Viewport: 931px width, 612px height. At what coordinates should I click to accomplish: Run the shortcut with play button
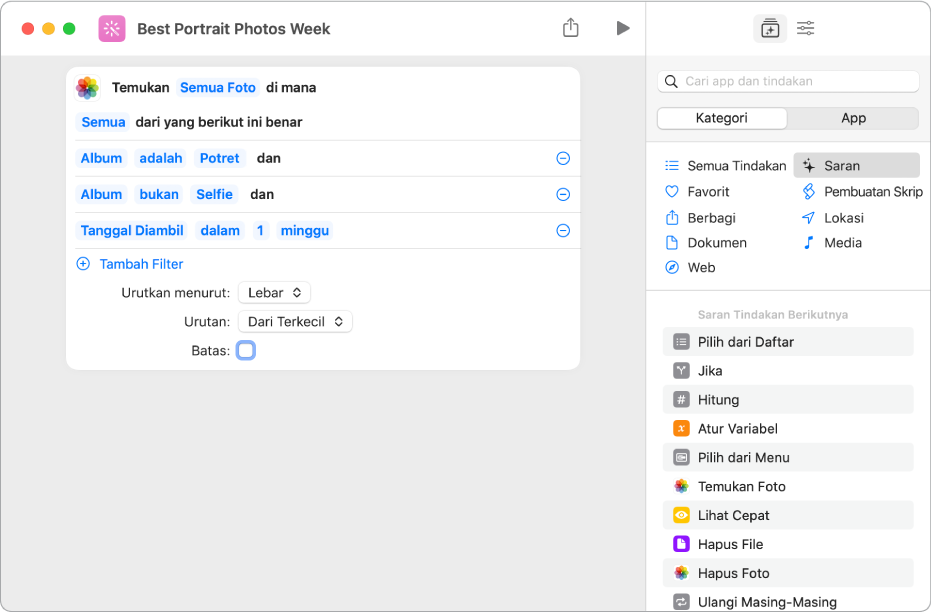click(x=622, y=28)
